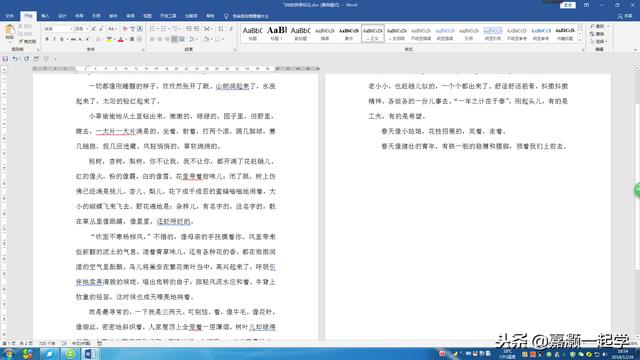Toggle Strikethrough formatting
The width and height of the screenshot is (640, 360).
coord(73,39)
